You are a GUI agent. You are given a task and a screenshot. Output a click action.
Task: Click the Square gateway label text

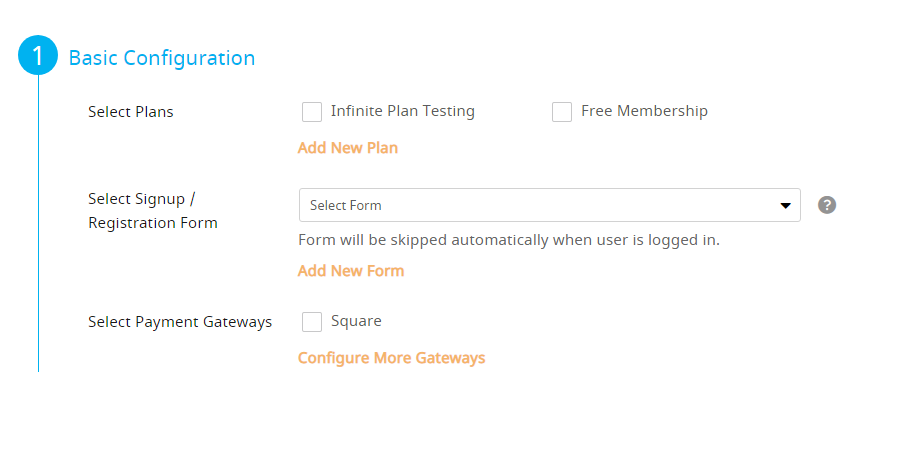[x=356, y=321]
